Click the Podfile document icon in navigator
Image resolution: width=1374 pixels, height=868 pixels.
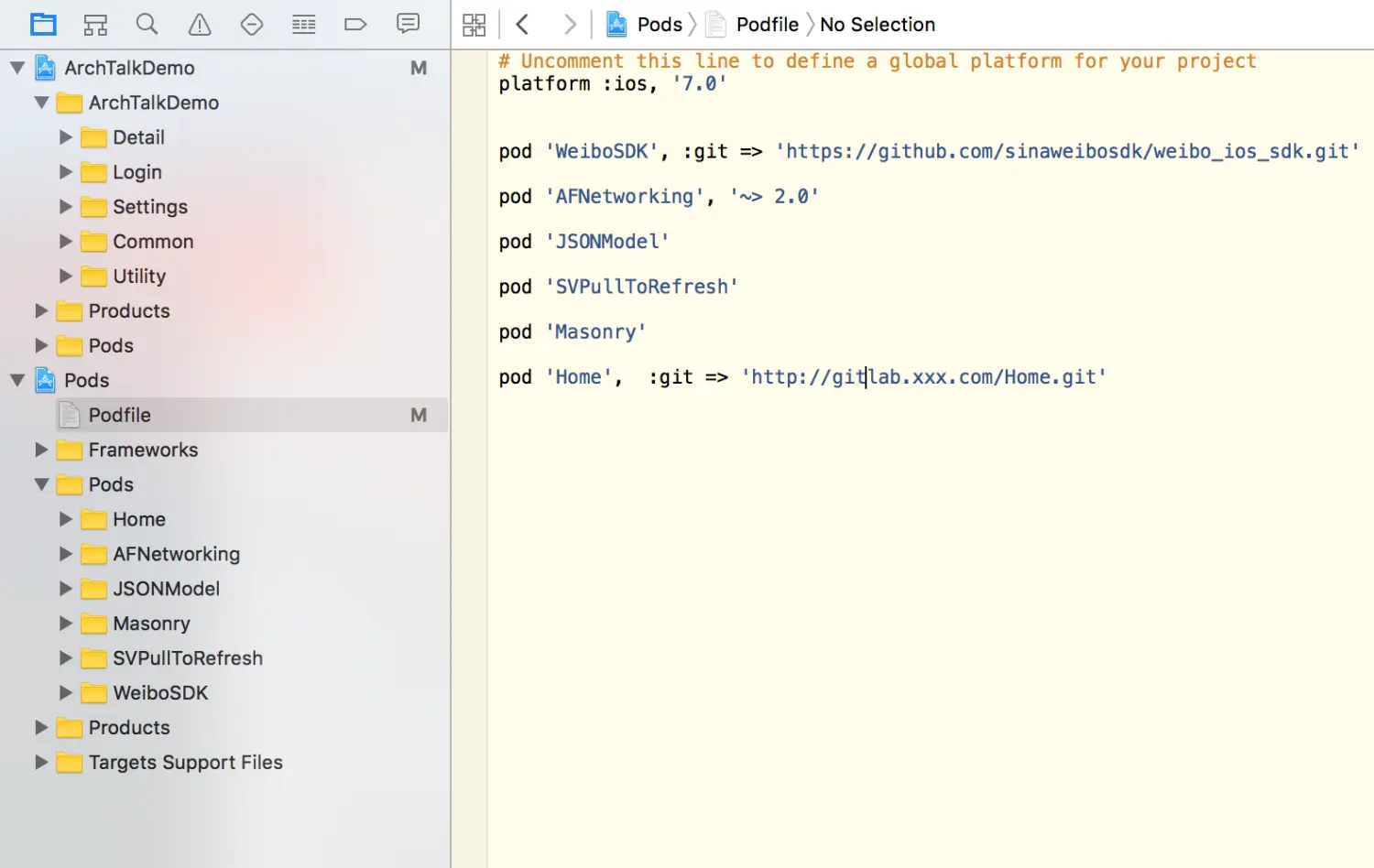click(x=70, y=415)
